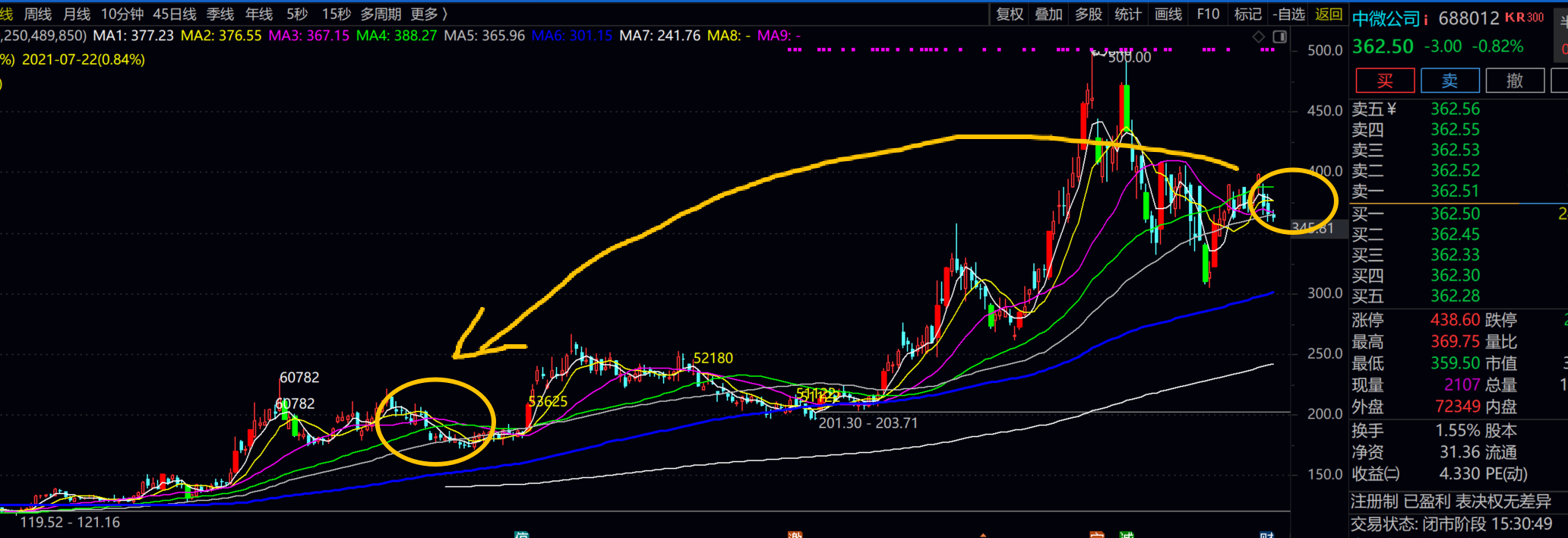Click the MA1: 377.23 indicator label
Viewport: 1568px width, 538px height.
pyautogui.click(x=133, y=36)
